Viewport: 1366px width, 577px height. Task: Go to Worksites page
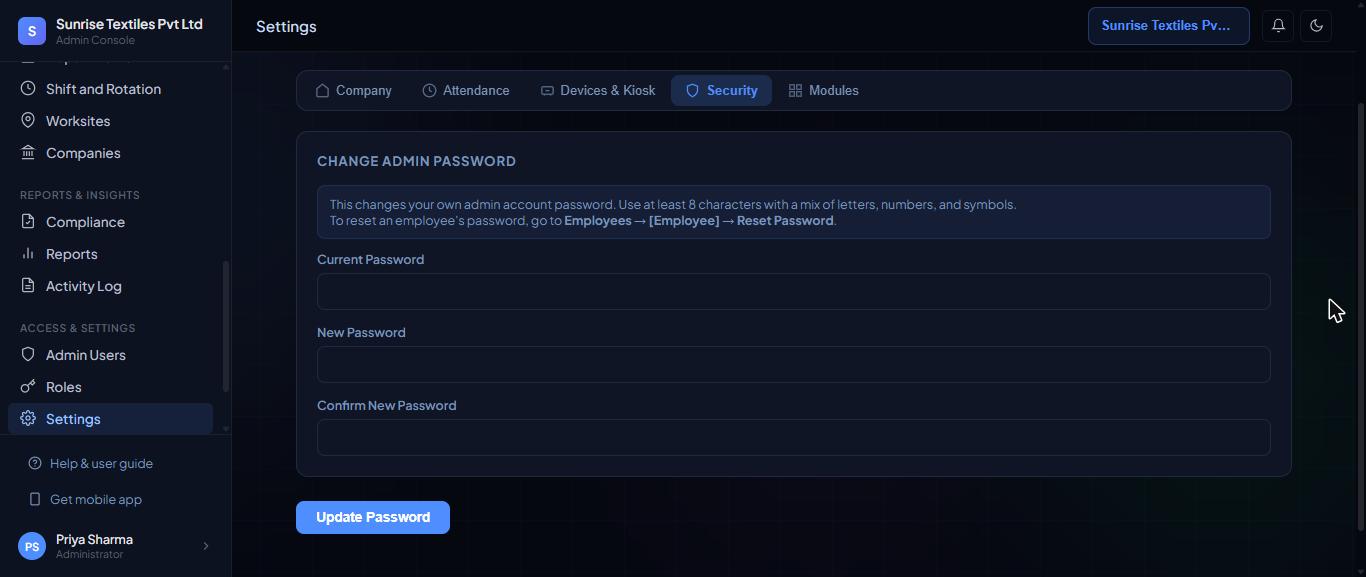coord(110,121)
